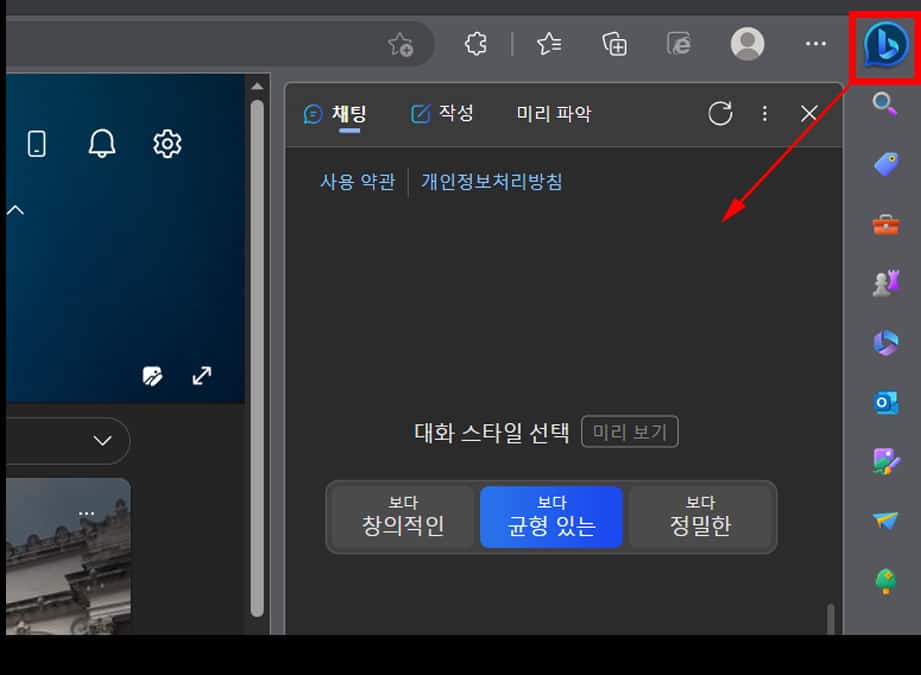
Task: Open the Favorites list icon
Action: coord(549,43)
